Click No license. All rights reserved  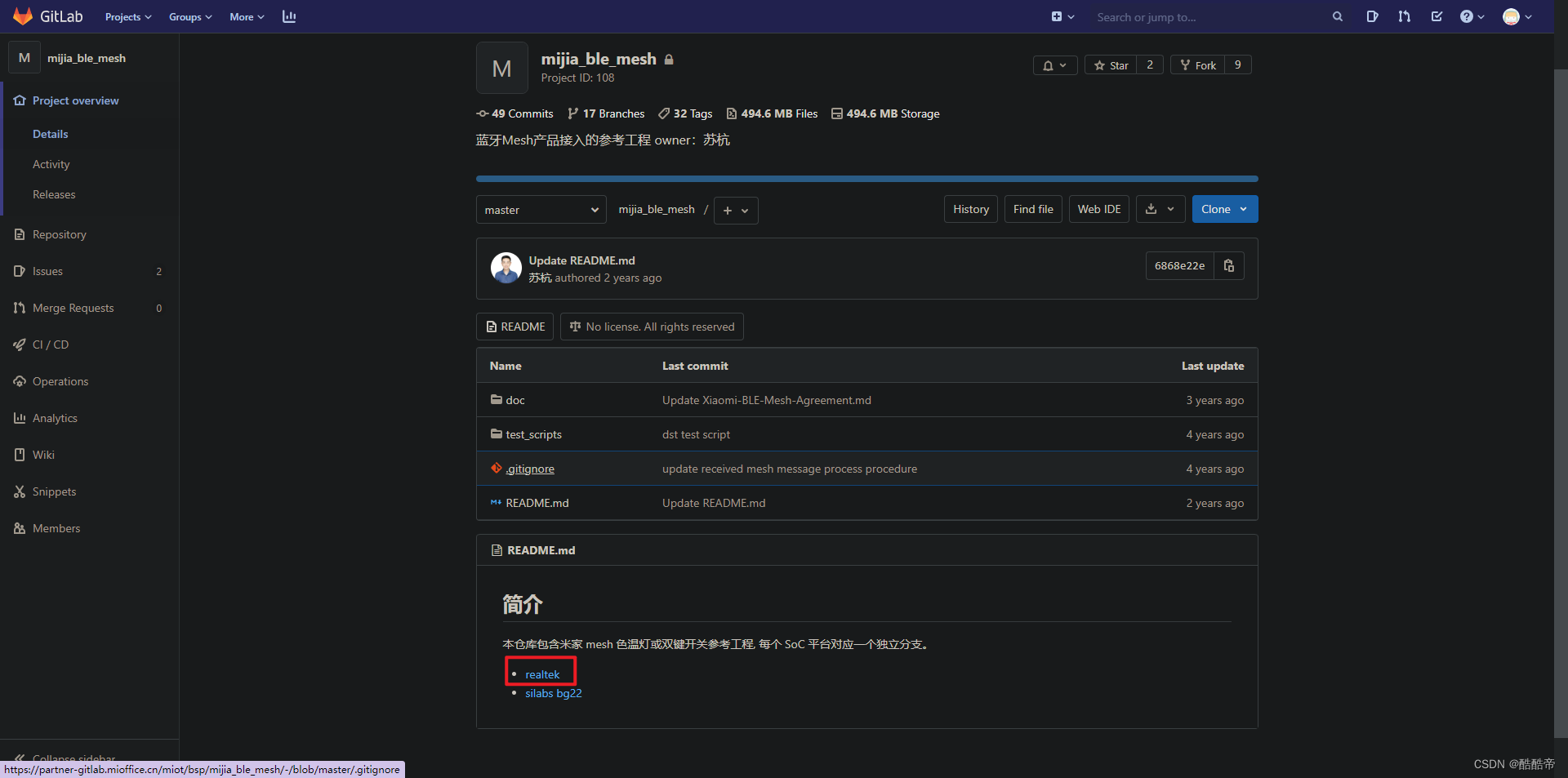click(x=652, y=327)
